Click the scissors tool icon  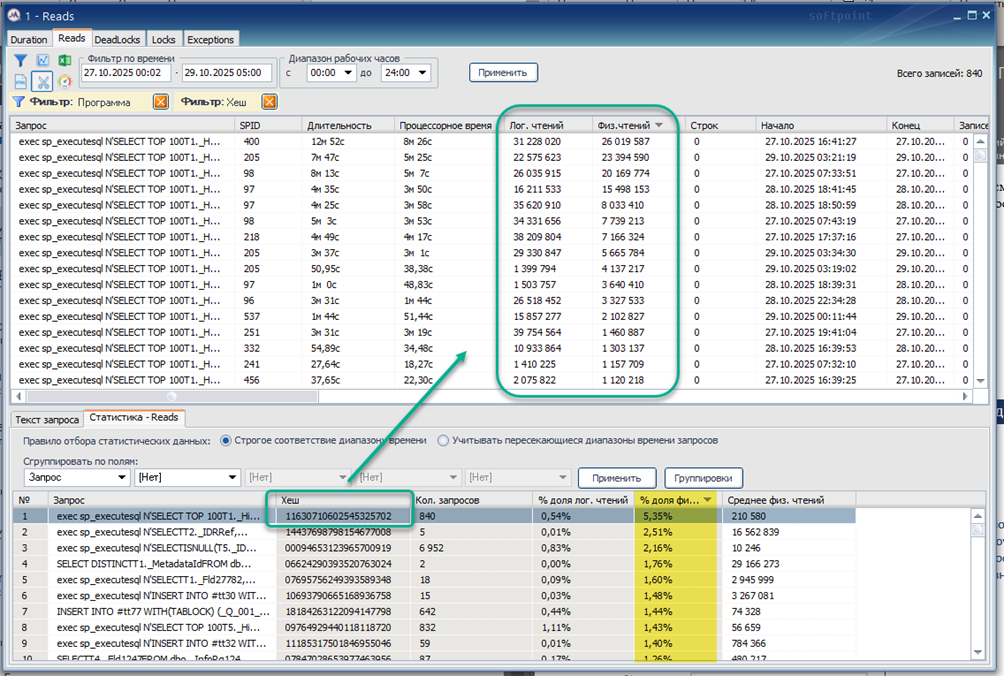[x=43, y=81]
